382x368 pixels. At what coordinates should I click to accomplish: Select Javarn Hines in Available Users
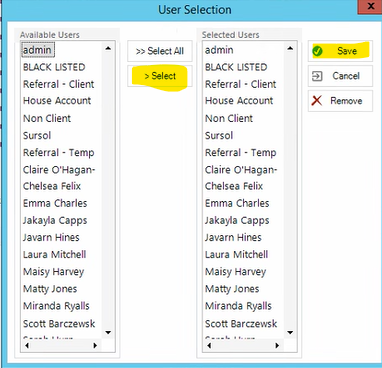coord(51,238)
